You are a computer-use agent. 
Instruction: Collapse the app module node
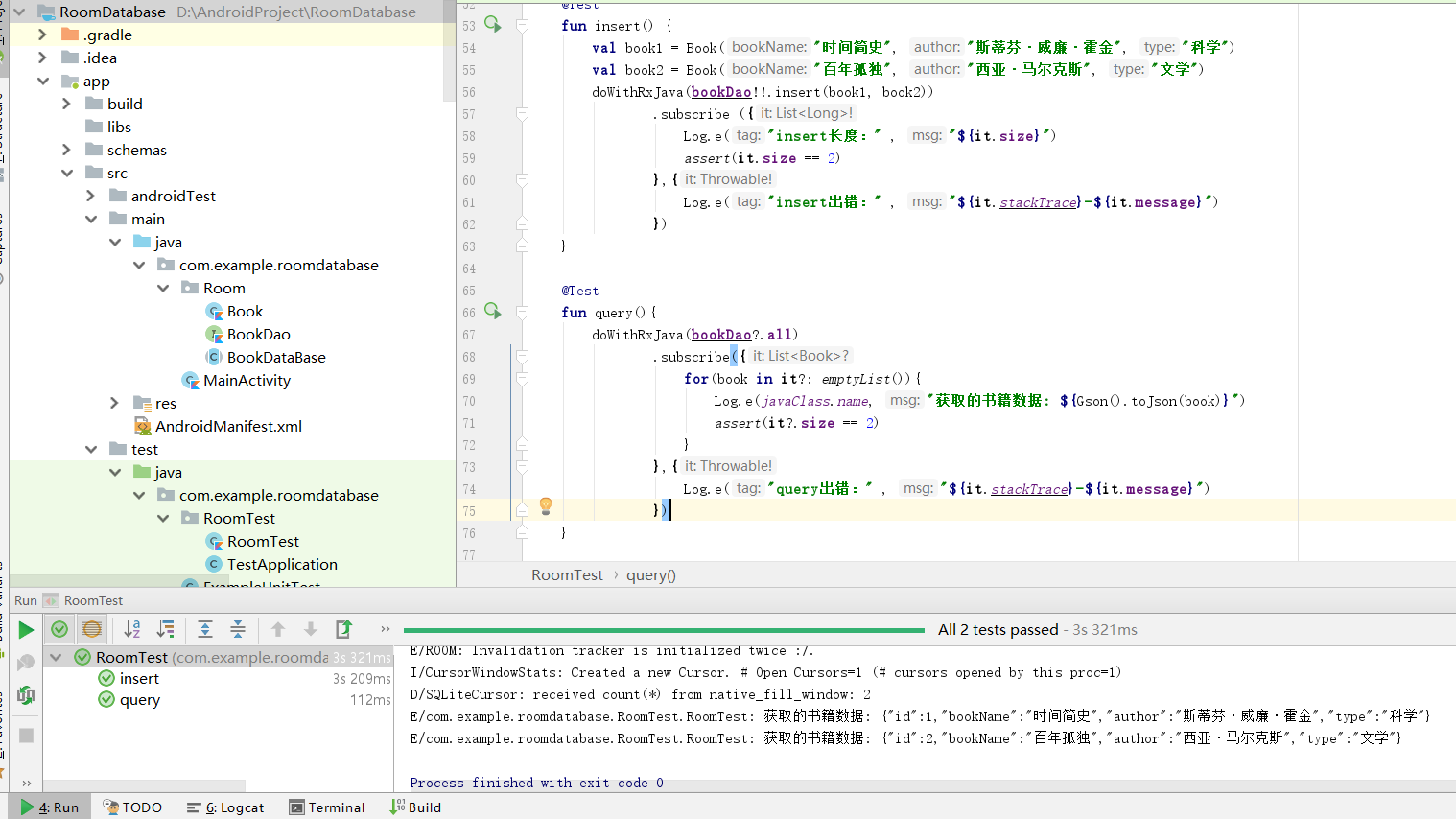tap(43, 81)
